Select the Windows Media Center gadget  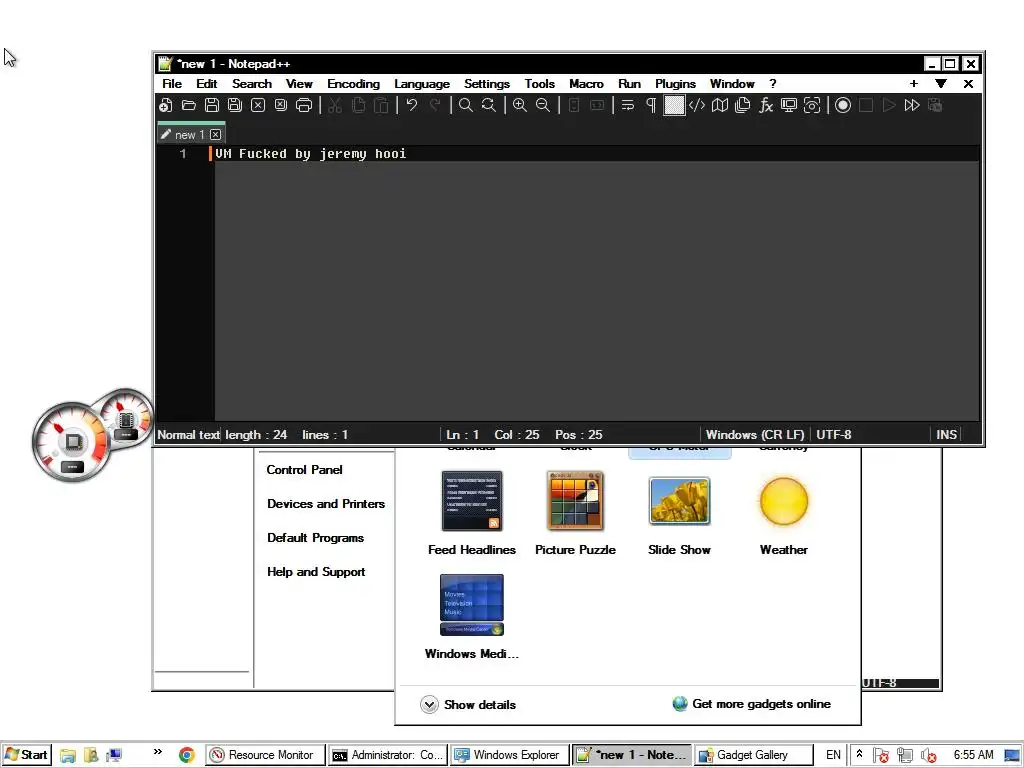[x=472, y=616]
